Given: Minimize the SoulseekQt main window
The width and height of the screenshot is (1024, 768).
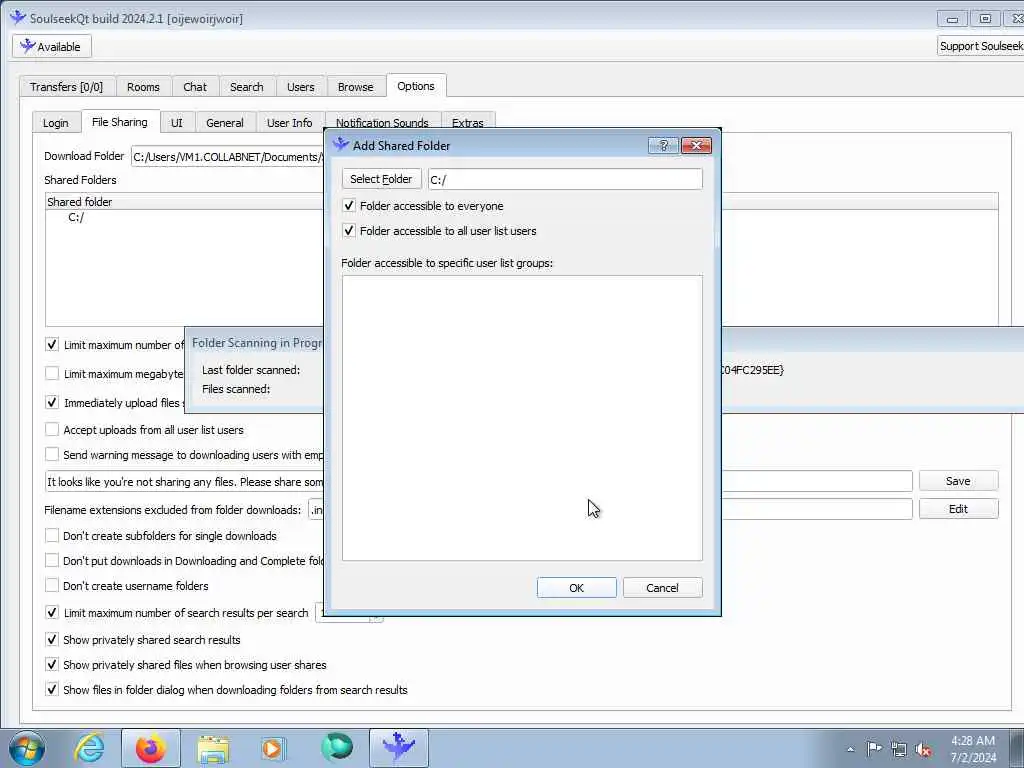Looking at the screenshot, I should pyautogui.click(x=952, y=19).
